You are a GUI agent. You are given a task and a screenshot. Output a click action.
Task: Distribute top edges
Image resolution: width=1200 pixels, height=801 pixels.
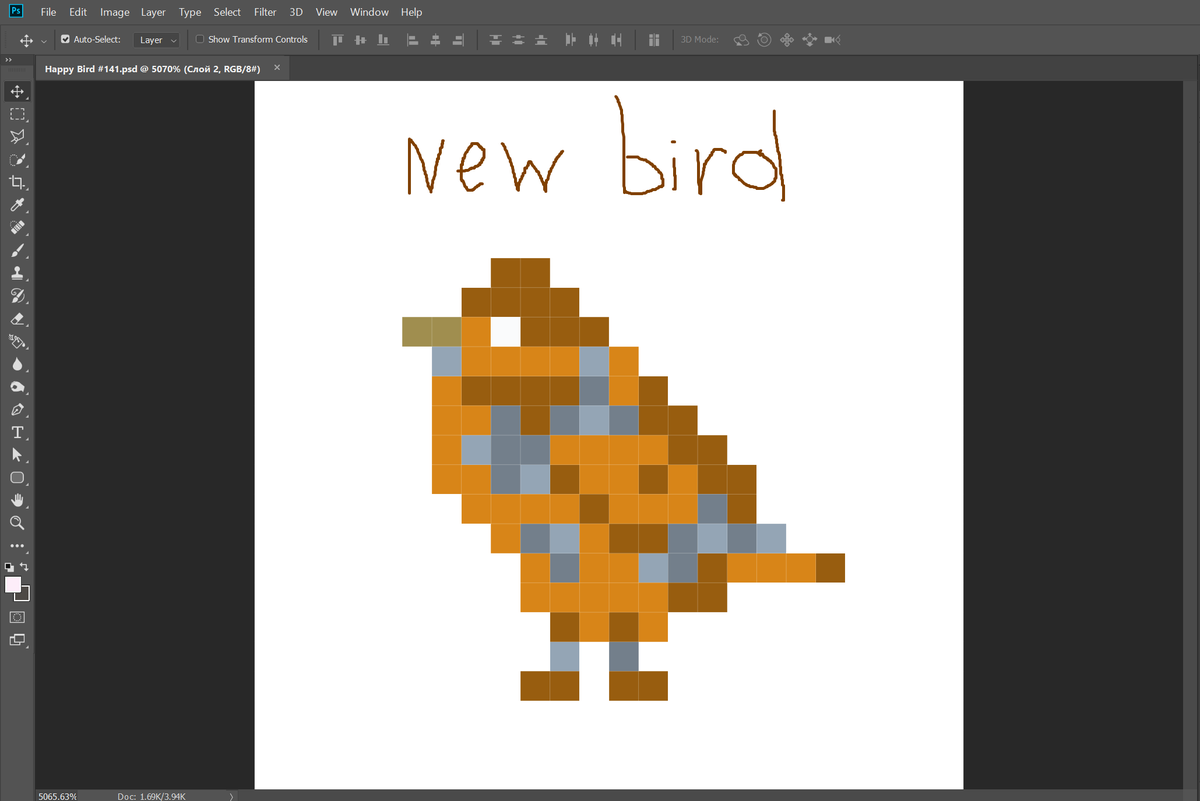tap(495, 40)
